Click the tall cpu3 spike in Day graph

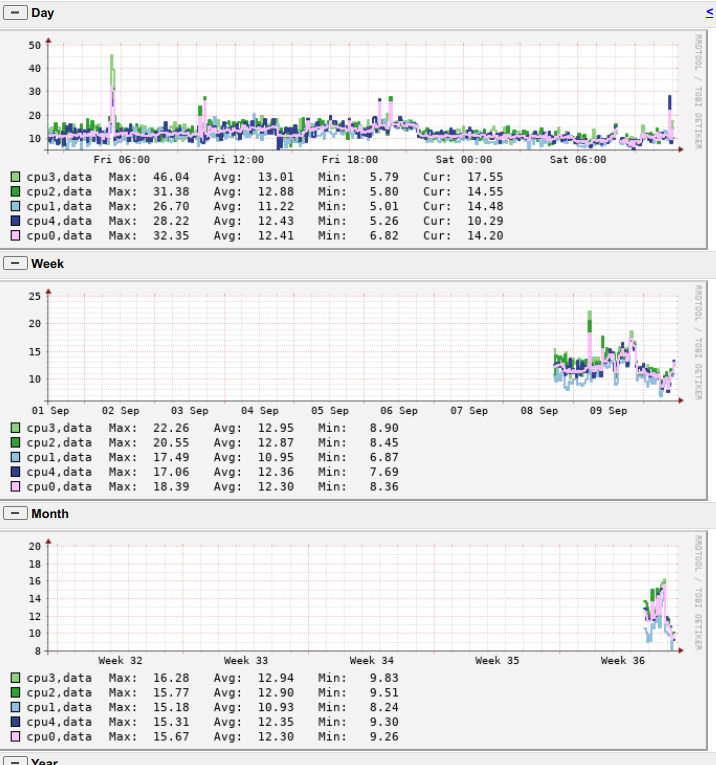pyautogui.click(x=113, y=70)
